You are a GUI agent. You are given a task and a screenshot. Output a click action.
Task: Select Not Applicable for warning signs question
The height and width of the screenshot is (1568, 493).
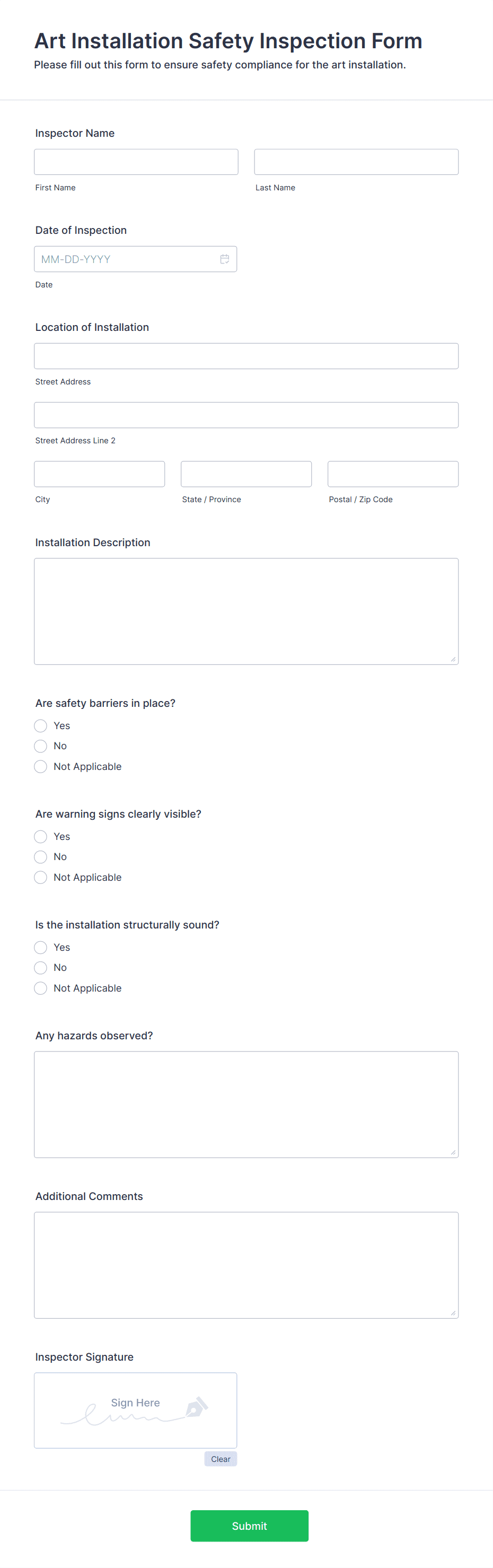pos(41,878)
